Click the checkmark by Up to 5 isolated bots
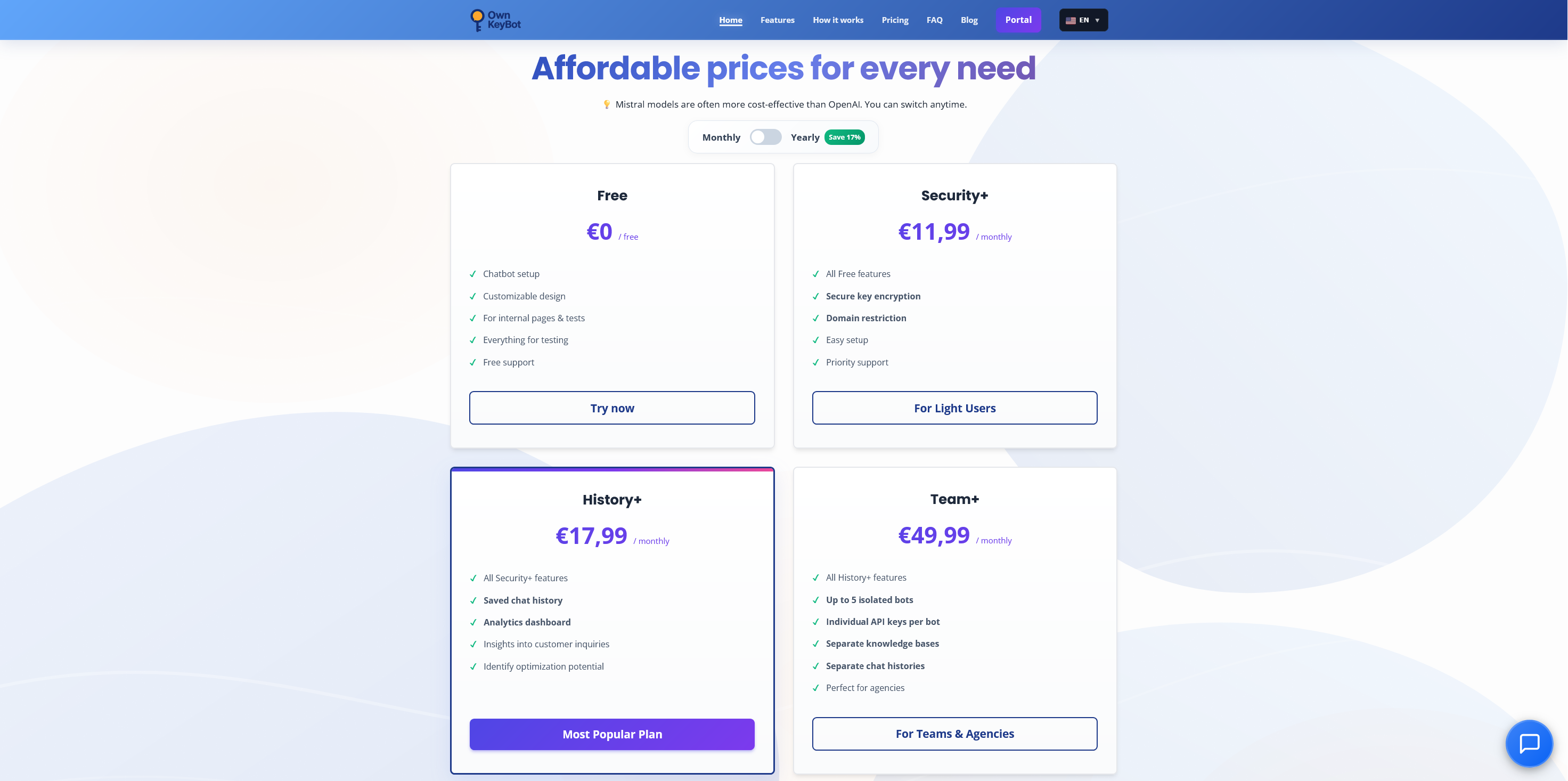Image resolution: width=1568 pixels, height=781 pixels. (815, 600)
